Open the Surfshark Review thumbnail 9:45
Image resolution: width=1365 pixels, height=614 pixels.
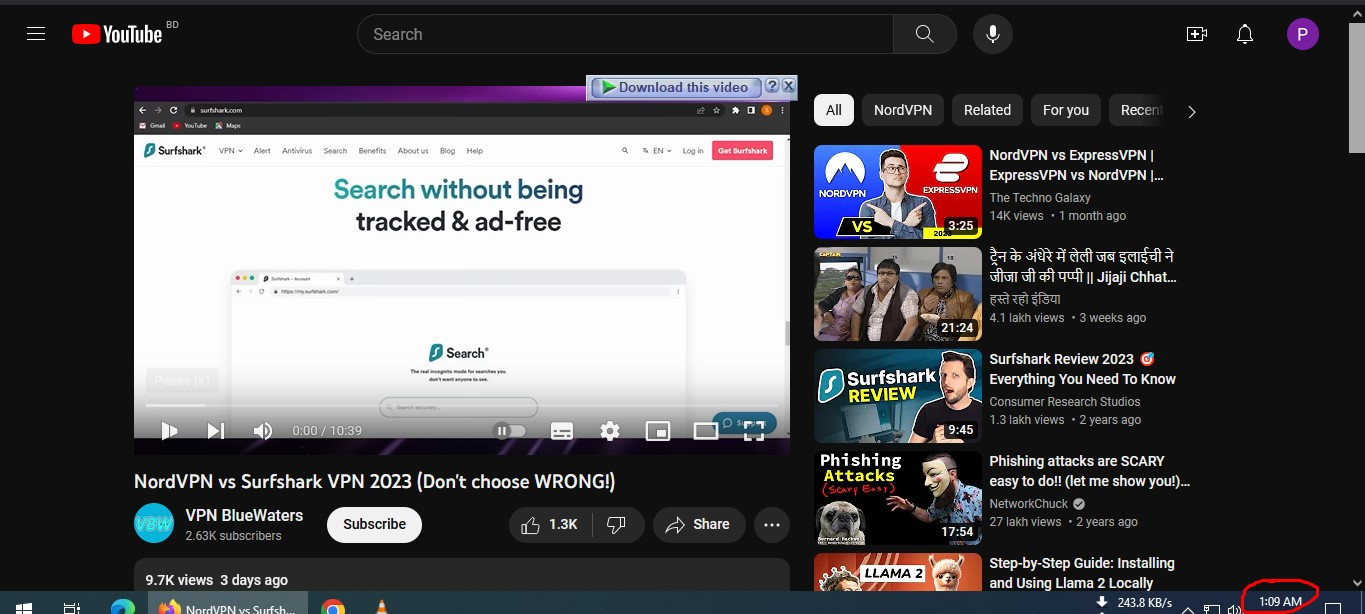click(x=898, y=397)
